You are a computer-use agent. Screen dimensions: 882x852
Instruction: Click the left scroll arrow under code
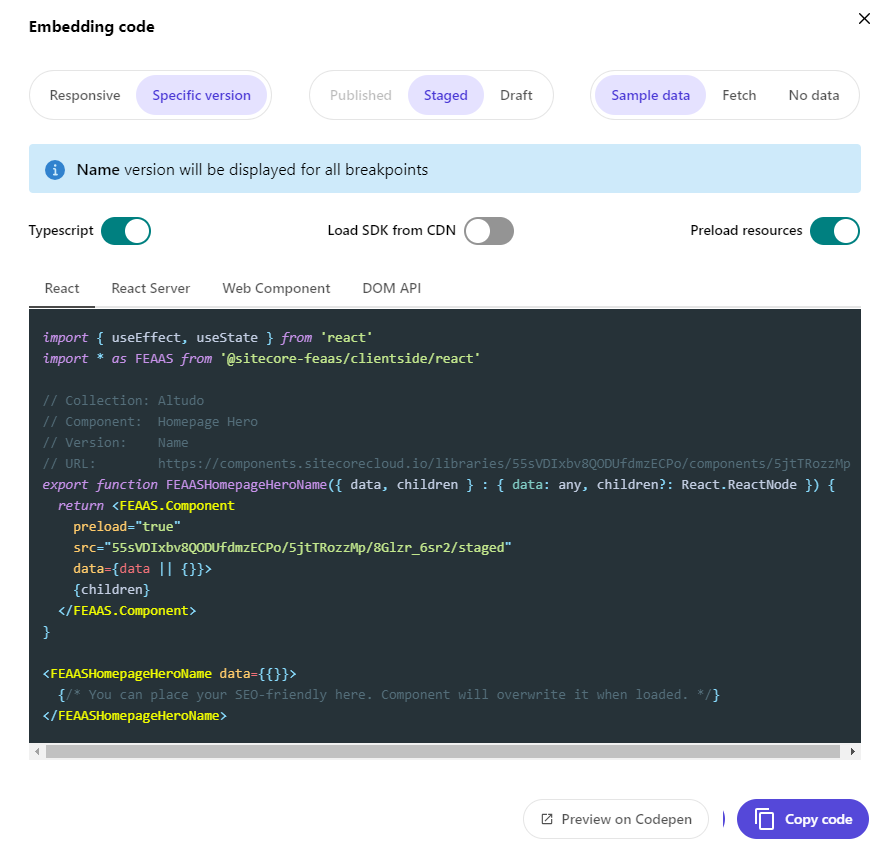pos(37,751)
